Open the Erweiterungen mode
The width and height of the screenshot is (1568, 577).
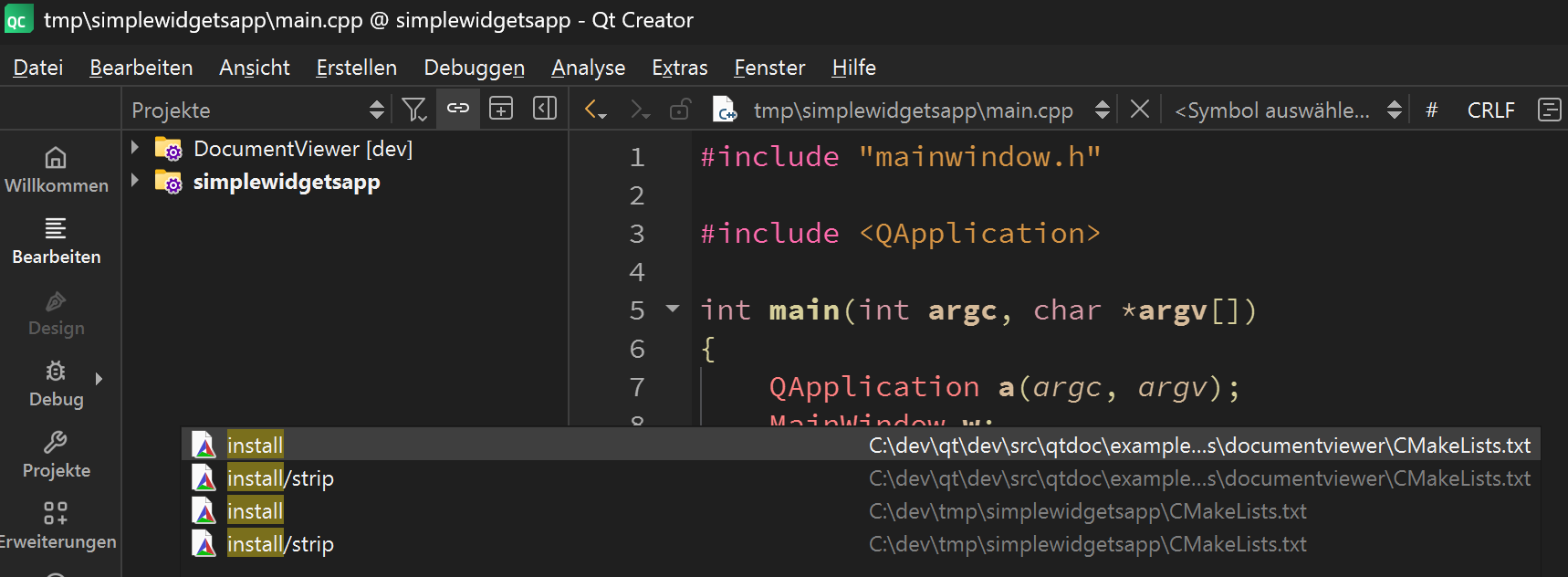point(57,526)
